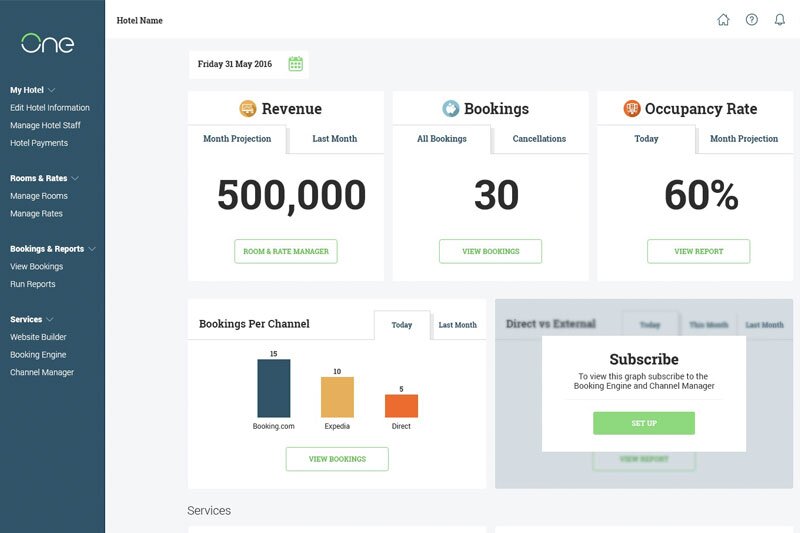
Task: Click the Hotel Name header text
Action: (x=139, y=20)
